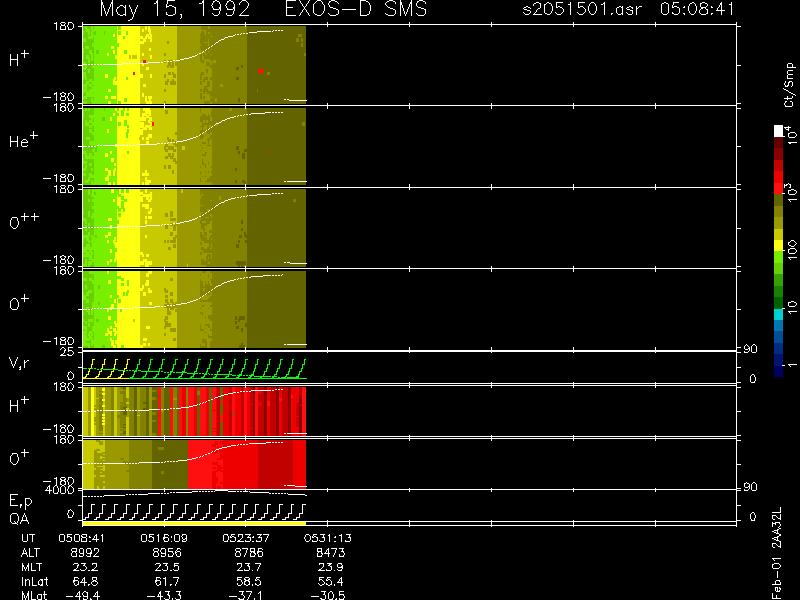Click the MLat value '-49.4'
This screenshot has width=800, height=600.
tap(83, 595)
